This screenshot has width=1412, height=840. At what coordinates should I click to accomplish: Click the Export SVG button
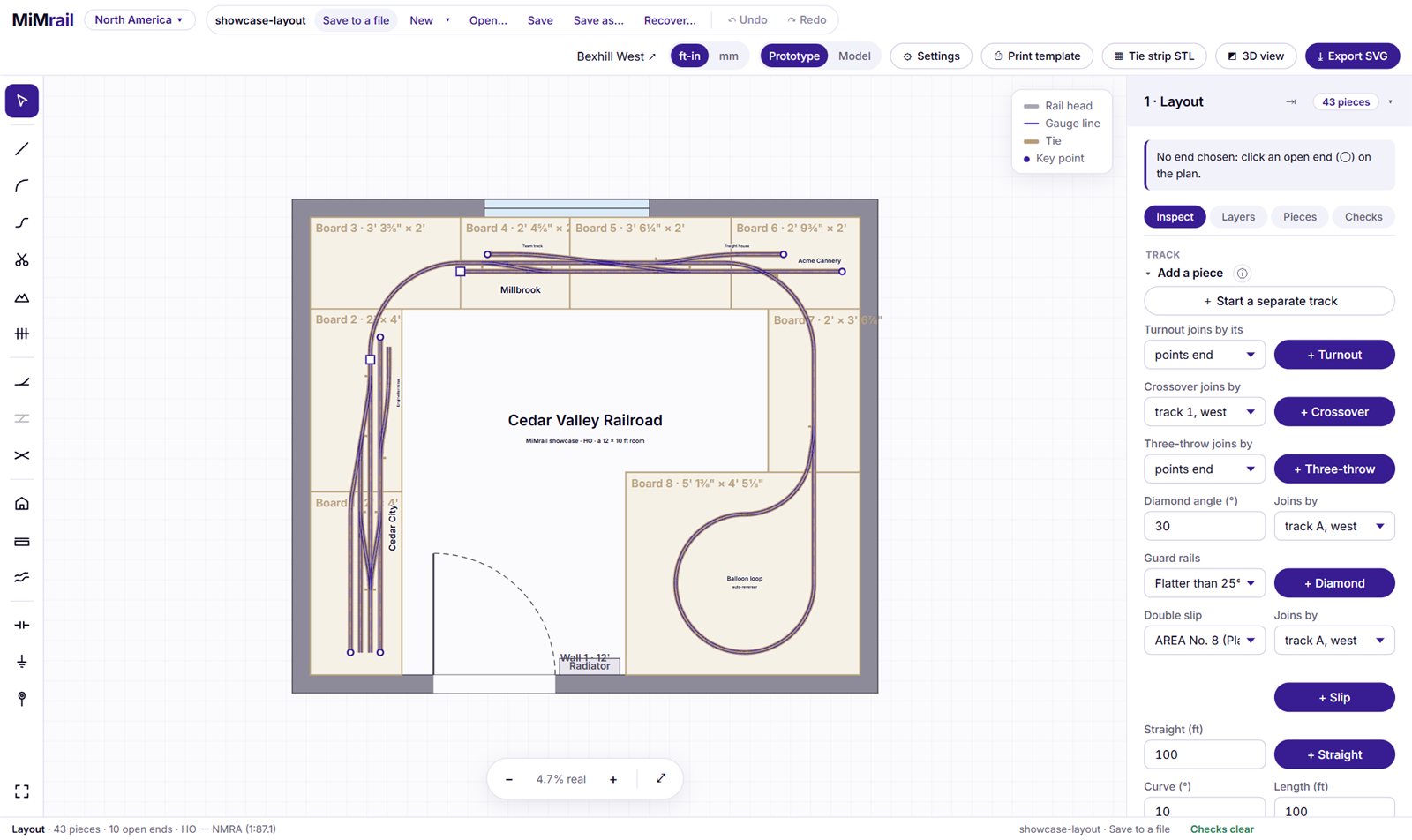click(1352, 56)
